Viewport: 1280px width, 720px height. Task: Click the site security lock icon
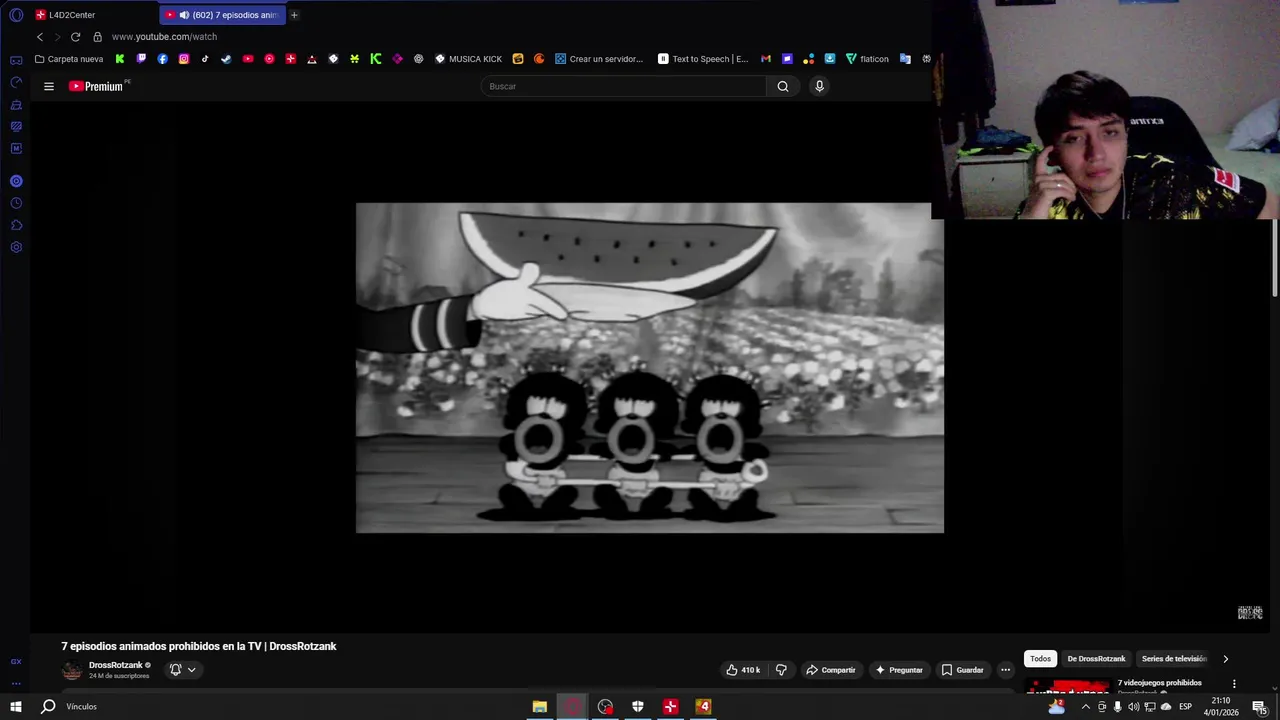coord(97,37)
